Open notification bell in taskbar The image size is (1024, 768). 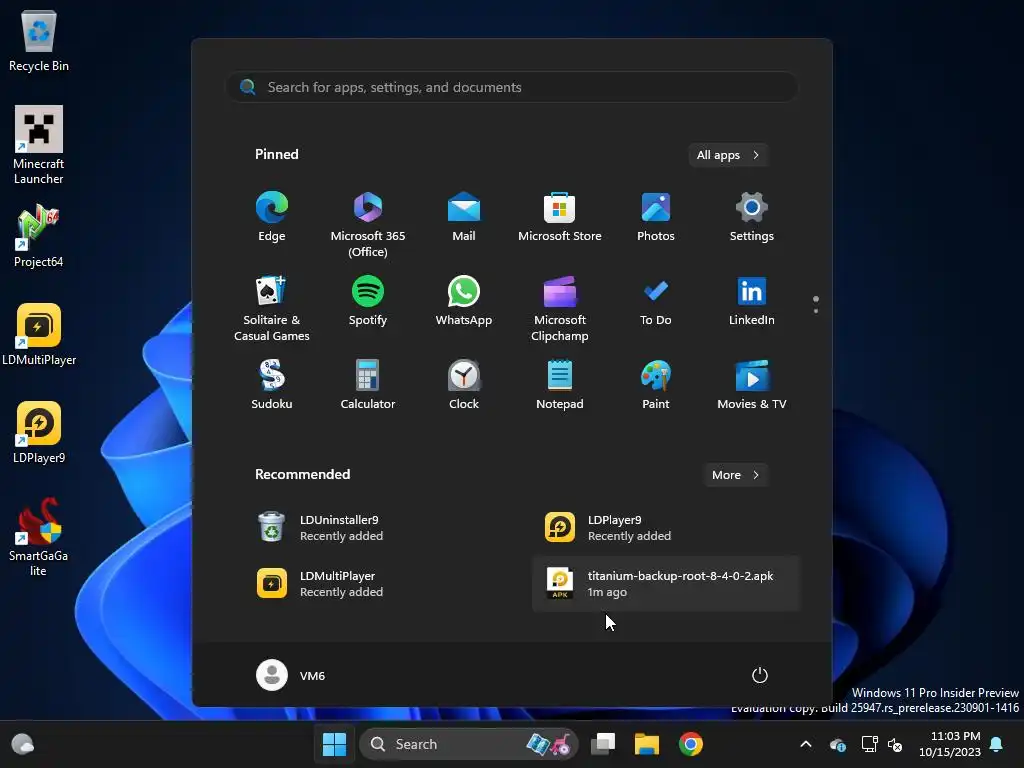996,744
